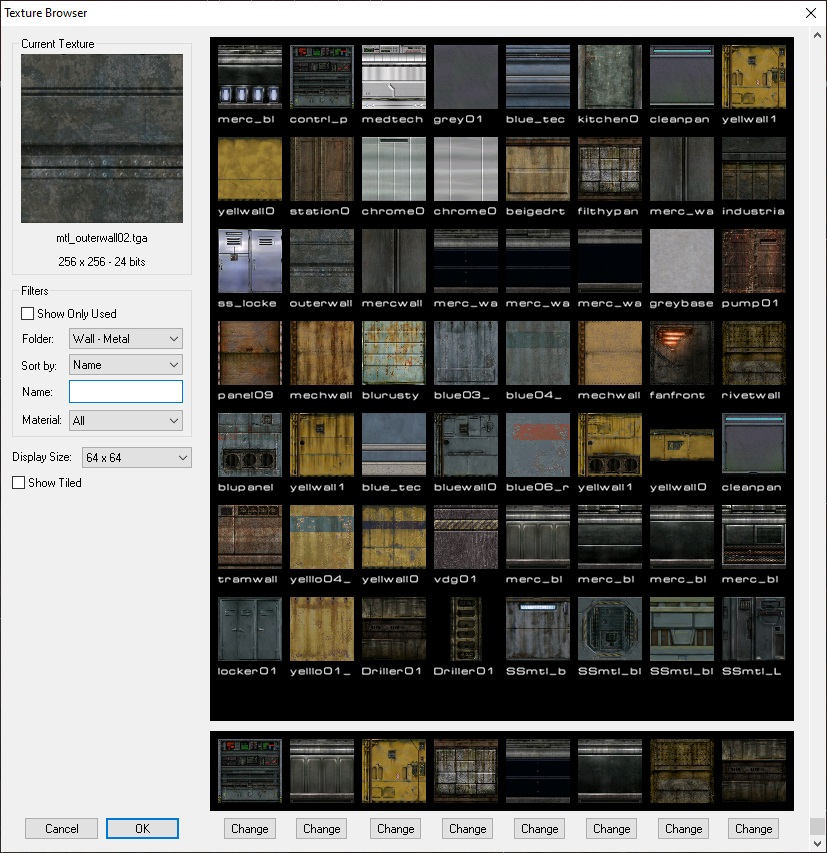This screenshot has height=853, width=827.
Task: Click the Current Texture preview image
Action: tap(102, 138)
